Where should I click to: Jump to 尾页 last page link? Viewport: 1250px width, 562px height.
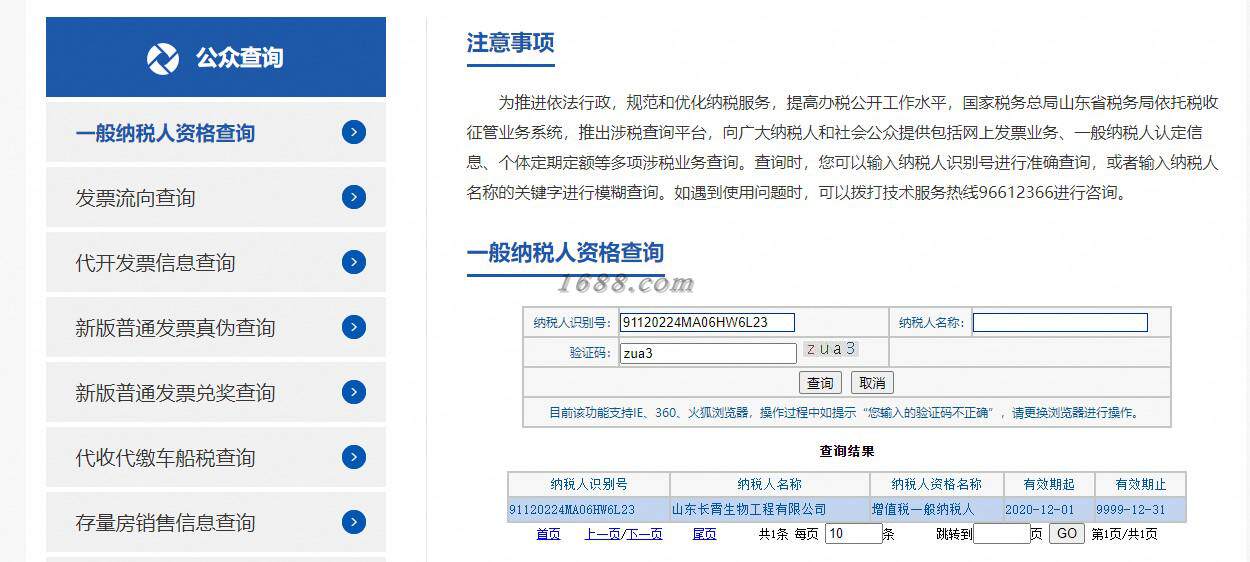click(x=704, y=534)
